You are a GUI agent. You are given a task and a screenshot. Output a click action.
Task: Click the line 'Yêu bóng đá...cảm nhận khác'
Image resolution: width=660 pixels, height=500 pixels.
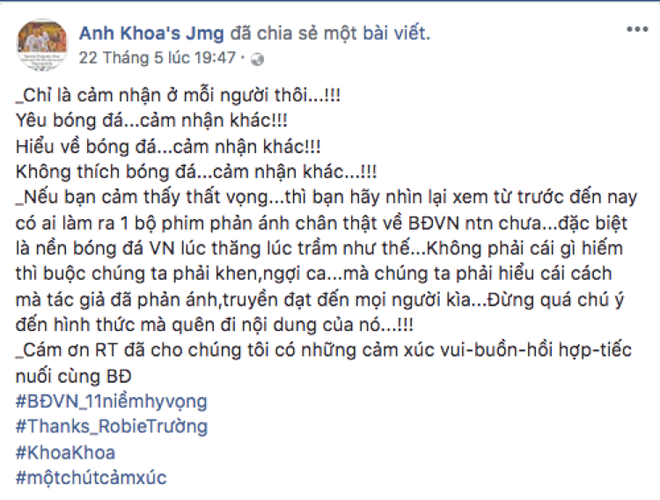click(152, 121)
